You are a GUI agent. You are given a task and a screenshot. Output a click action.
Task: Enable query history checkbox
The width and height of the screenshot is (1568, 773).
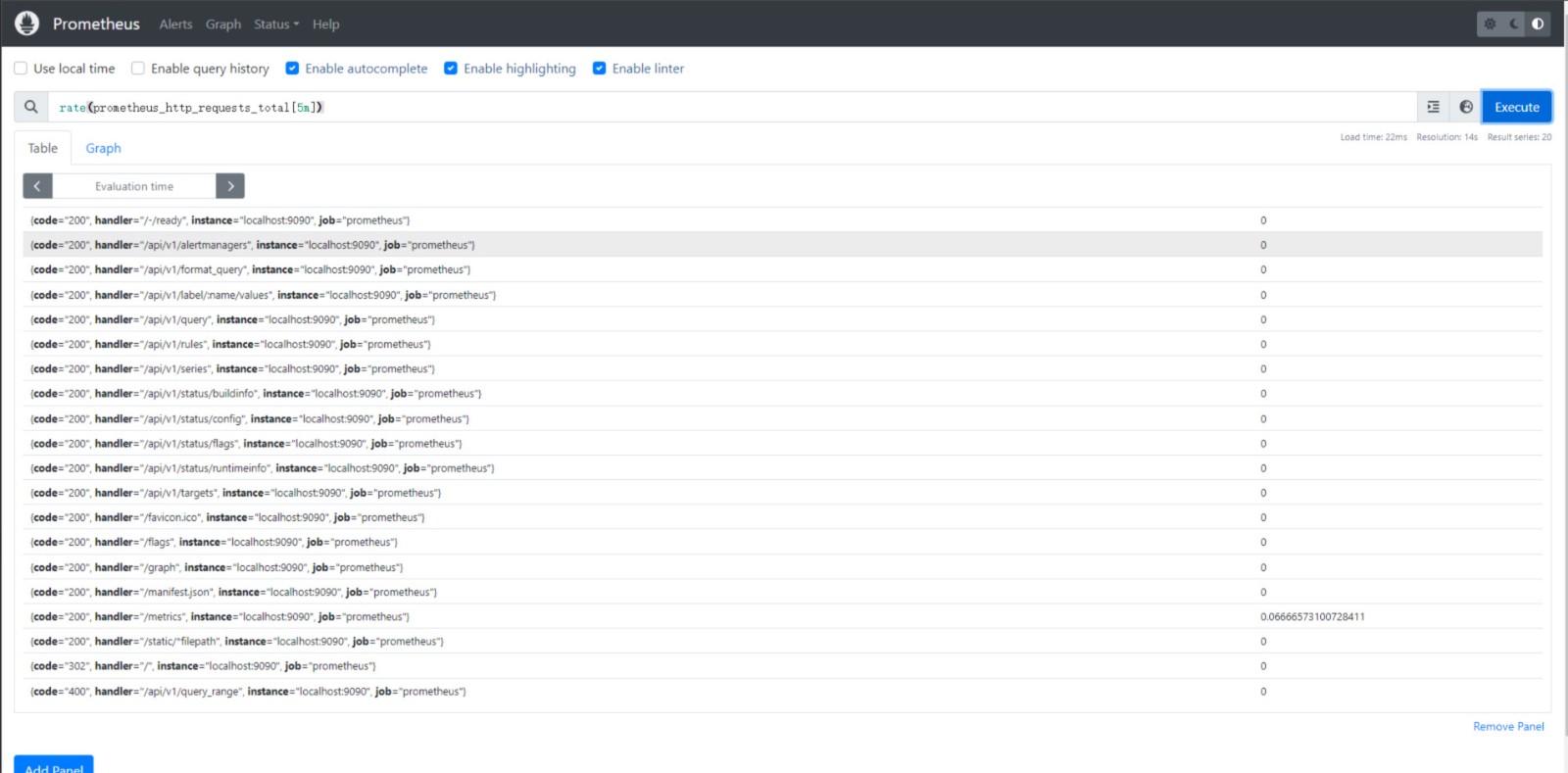pyautogui.click(x=138, y=69)
